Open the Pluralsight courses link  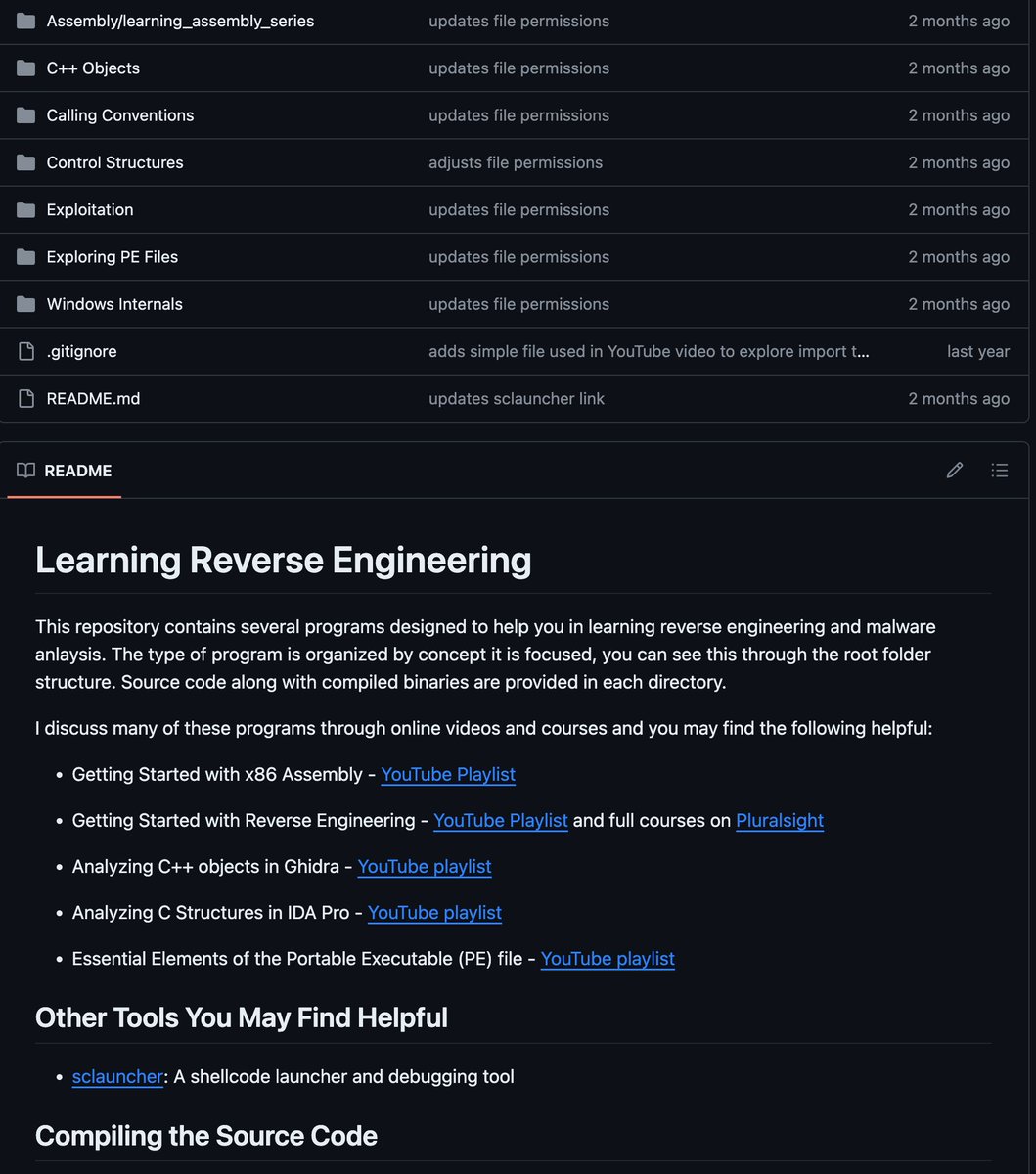[x=780, y=820]
